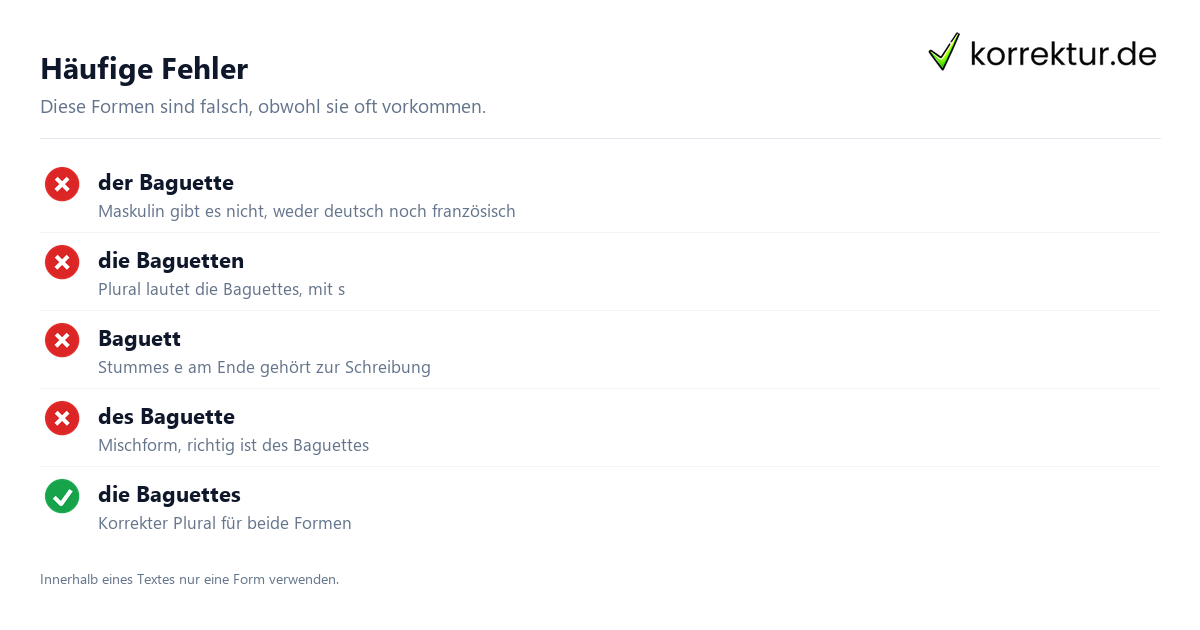This screenshot has height=630, width=1200.
Task: Click explanation 'Maskulin gibt es nicht'
Action: pos(307,212)
